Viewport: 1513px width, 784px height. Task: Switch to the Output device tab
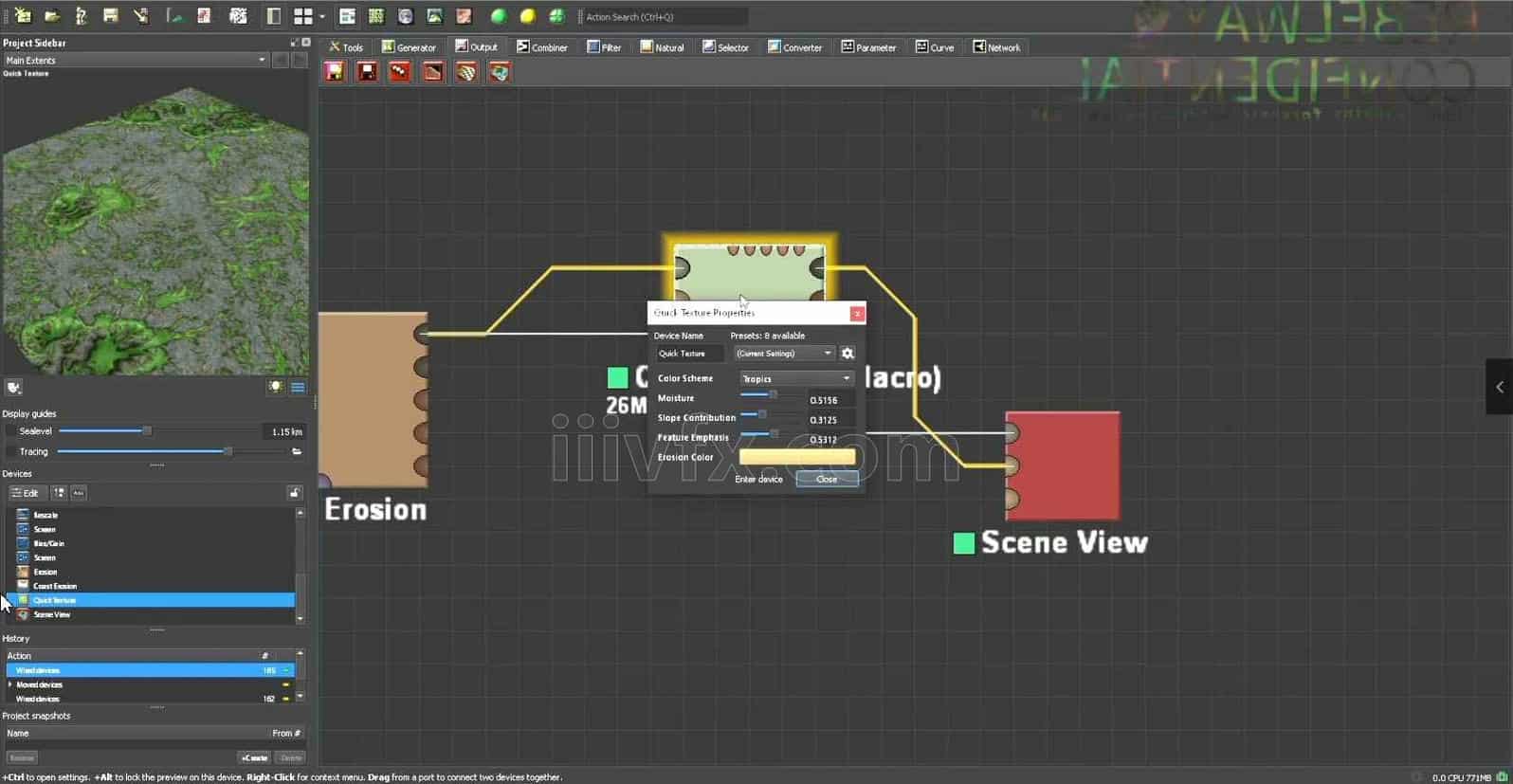pos(476,46)
